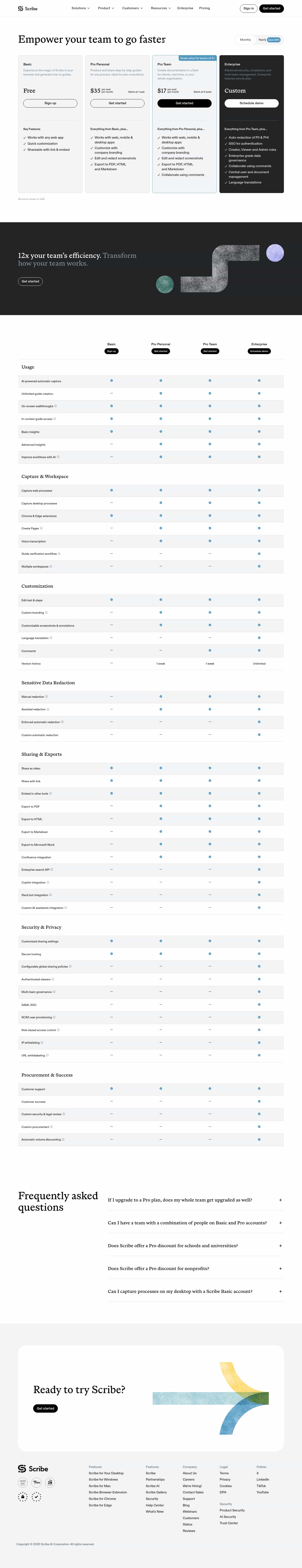The width and height of the screenshot is (302, 1568).
Task: Open the Enterprise nav item
Action: [x=185, y=9]
